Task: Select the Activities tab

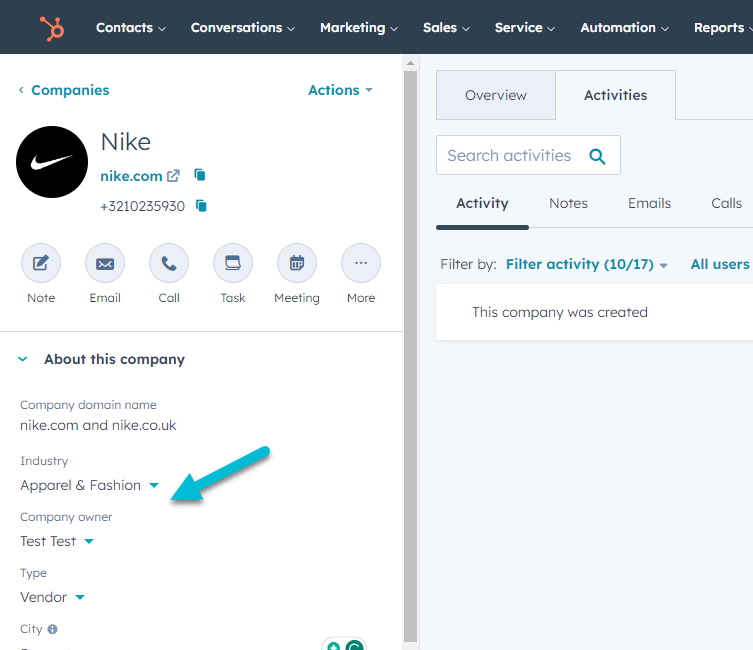Action: 615,95
